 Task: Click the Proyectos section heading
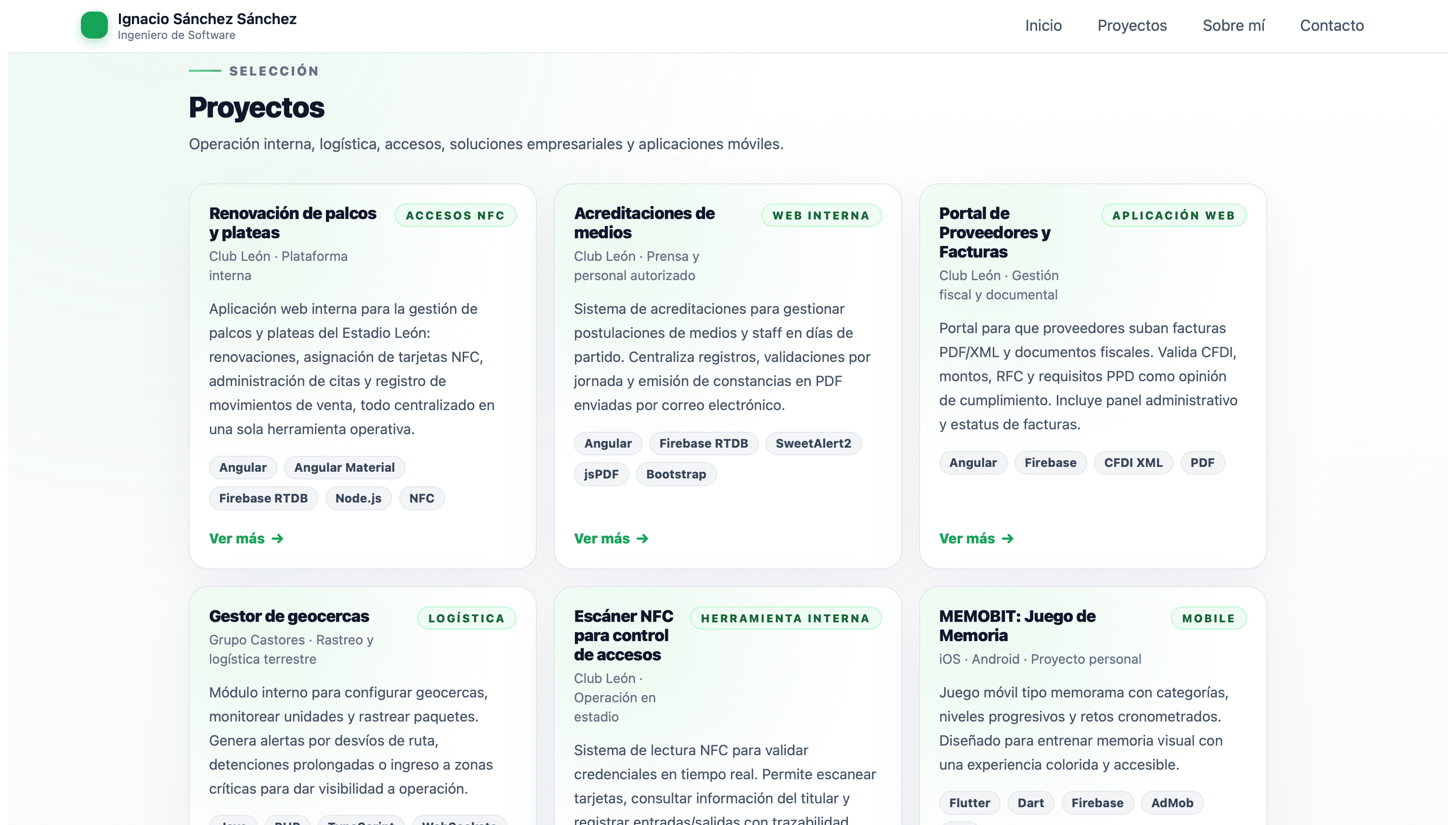click(256, 108)
